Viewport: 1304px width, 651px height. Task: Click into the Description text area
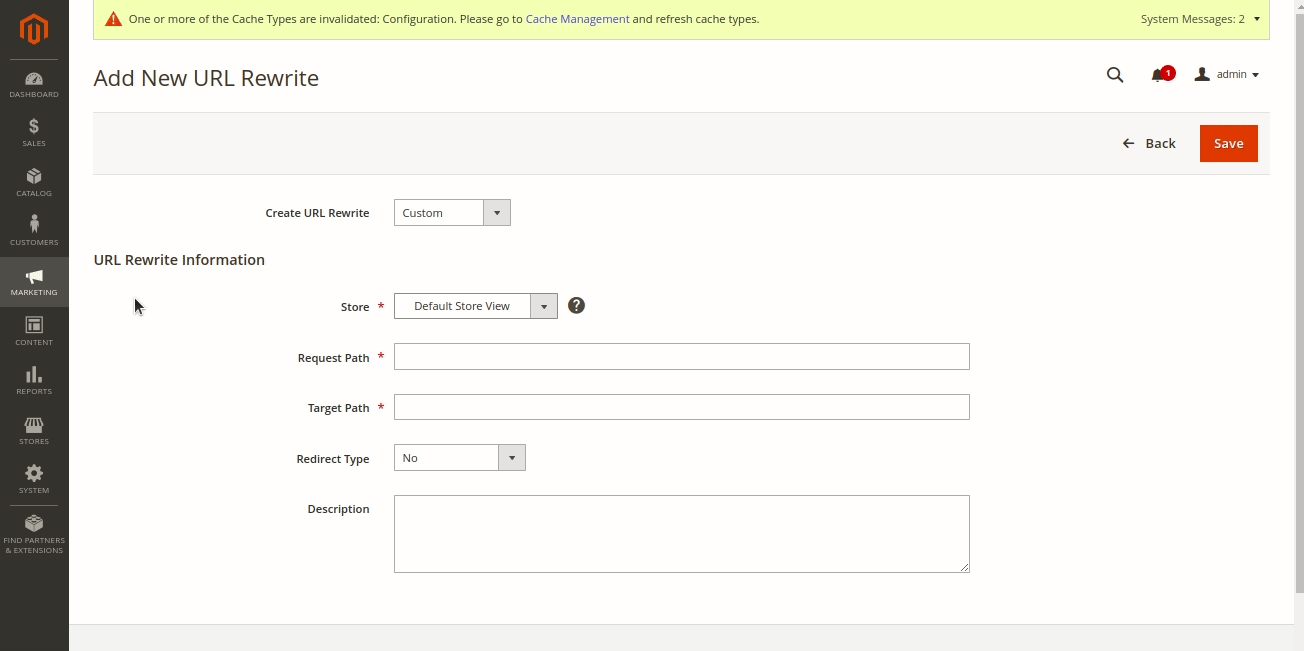(x=682, y=534)
